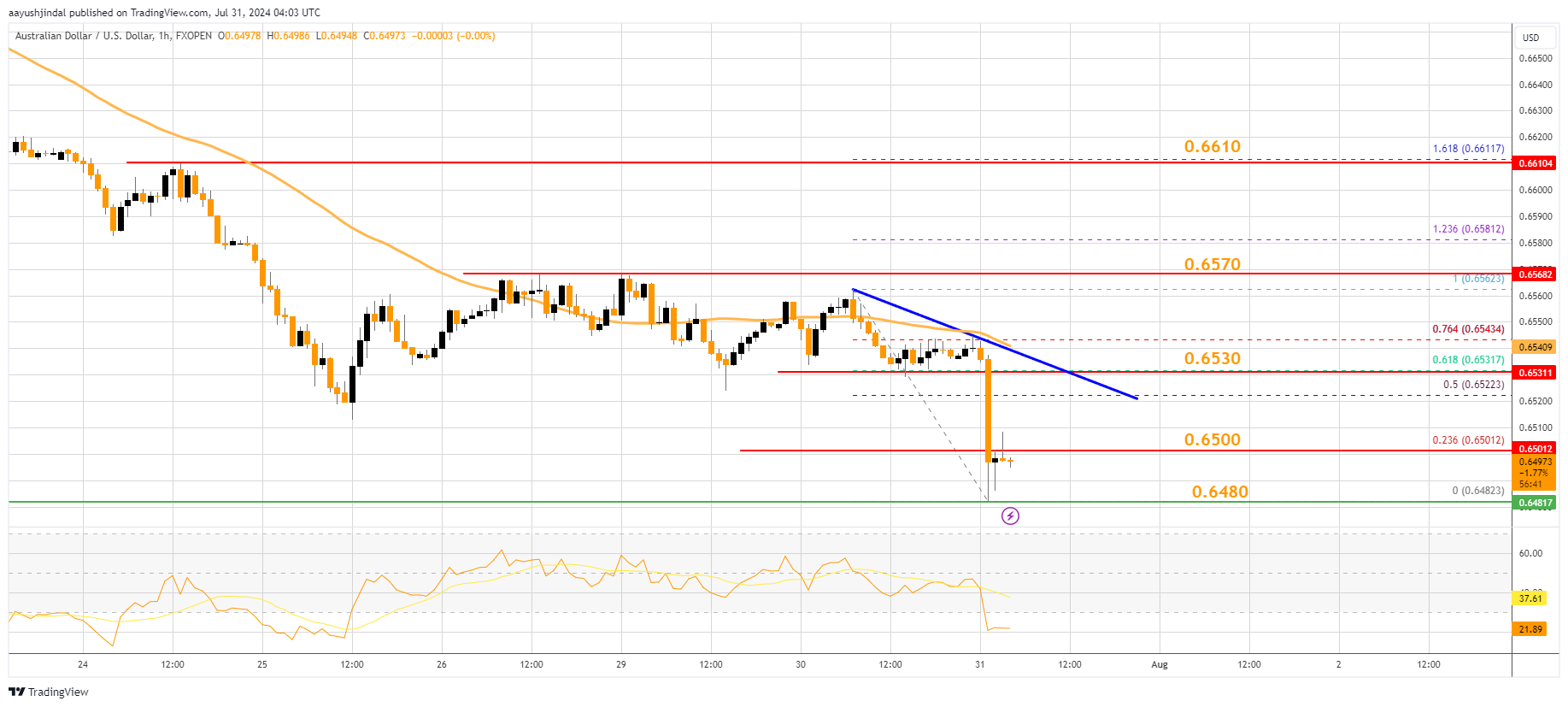
Task: Click the yellow 37.61 RSI value tag
Action: click(x=1530, y=598)
